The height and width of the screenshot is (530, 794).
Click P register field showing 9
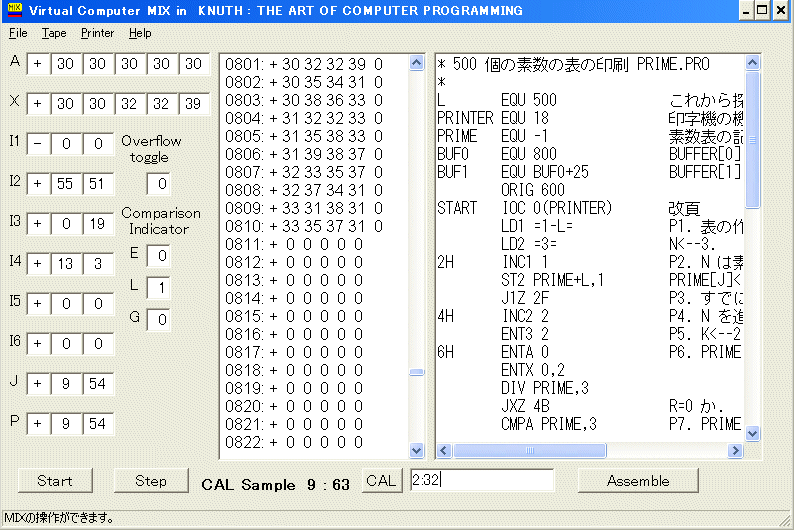click(65, 424)
